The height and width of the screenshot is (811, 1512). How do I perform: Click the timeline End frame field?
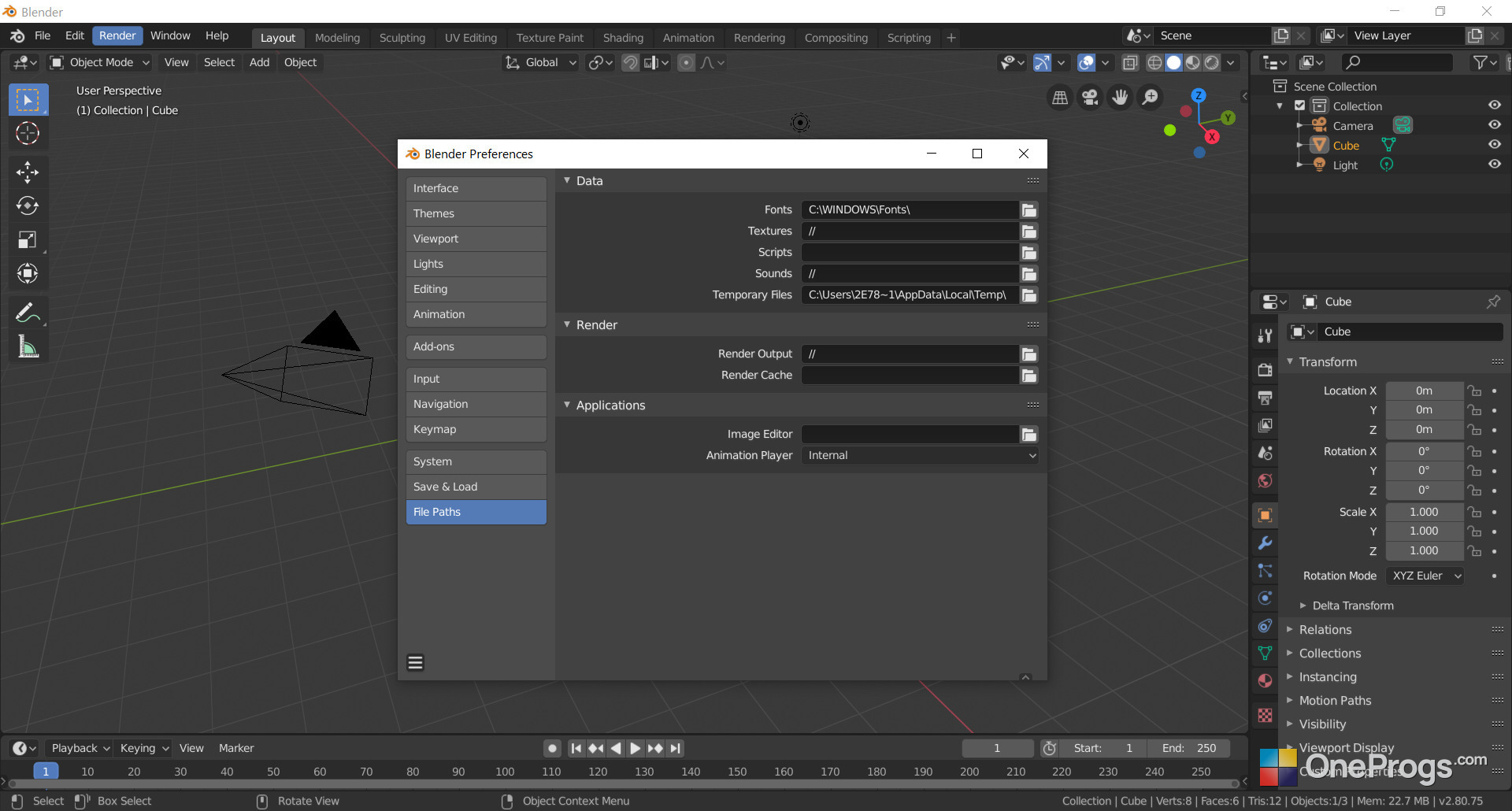[x=1188, y=748]
